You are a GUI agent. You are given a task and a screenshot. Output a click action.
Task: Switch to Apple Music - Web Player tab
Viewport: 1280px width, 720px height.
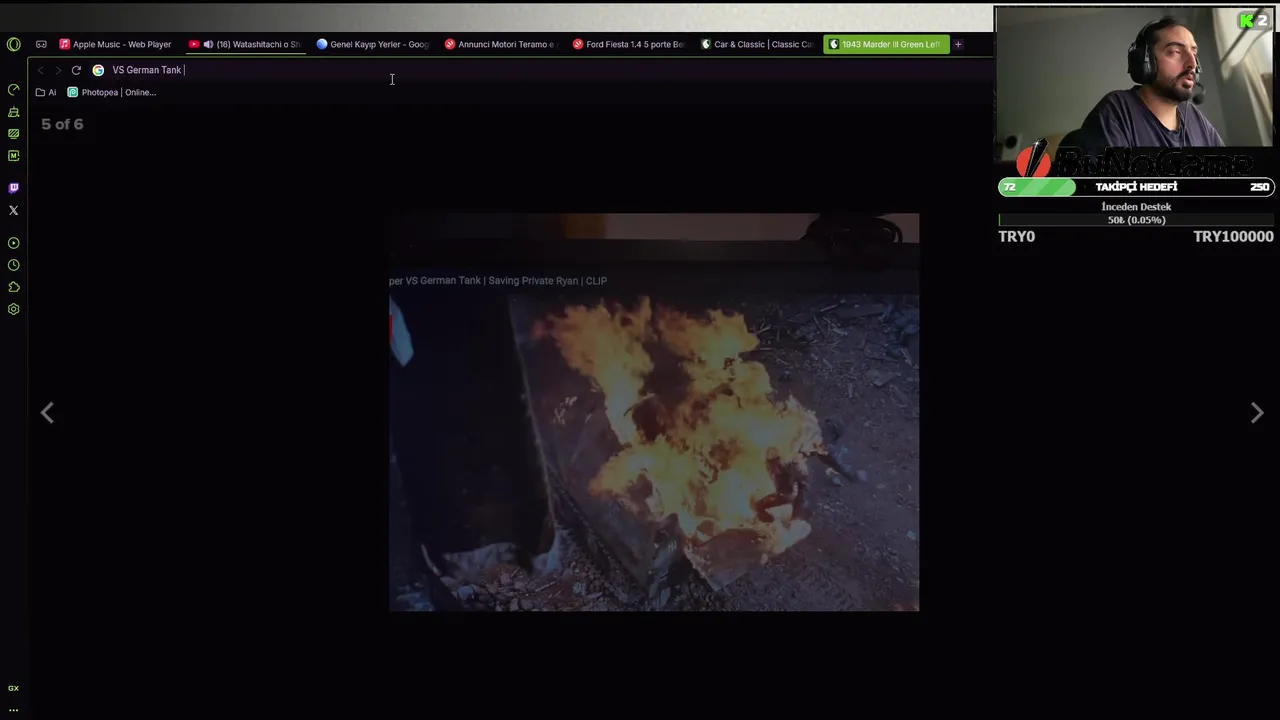[x=115, y=44]
